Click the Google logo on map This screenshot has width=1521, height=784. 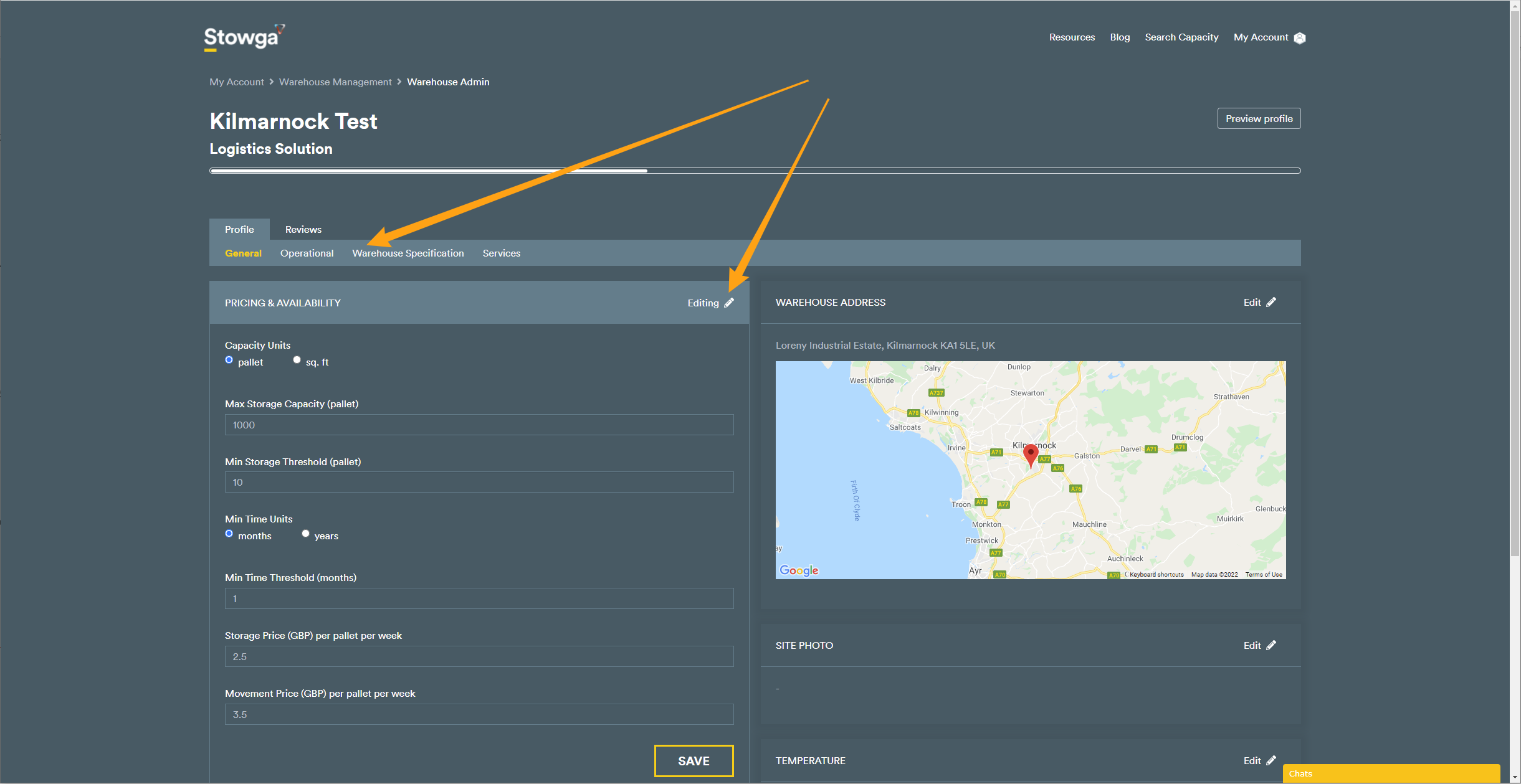[x=798, y=570]
